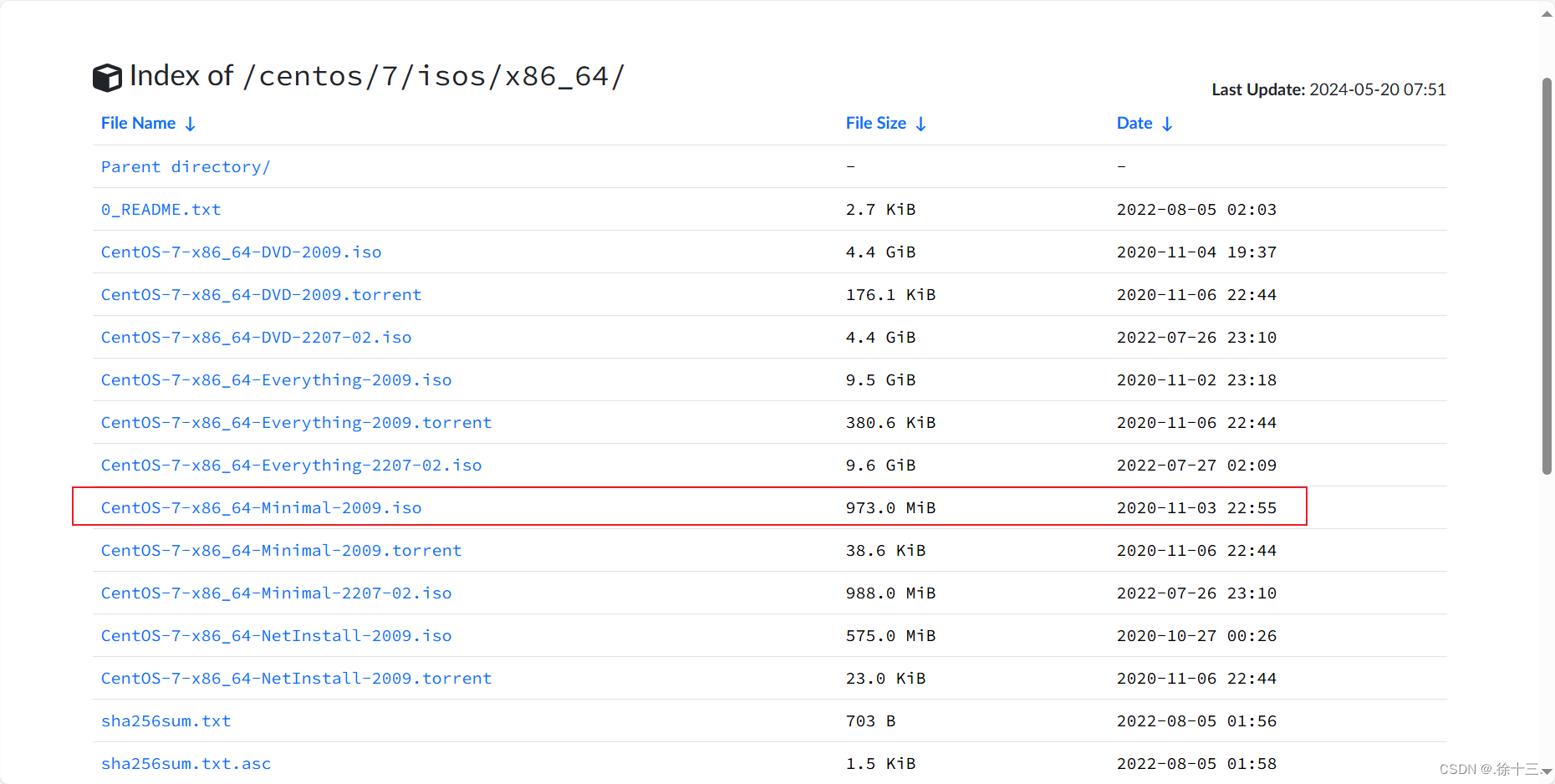Download CentOS-7-x86_64-DVD-2207-02.iso
This screenshot has width=1555, height=784.
pos(257,337)
